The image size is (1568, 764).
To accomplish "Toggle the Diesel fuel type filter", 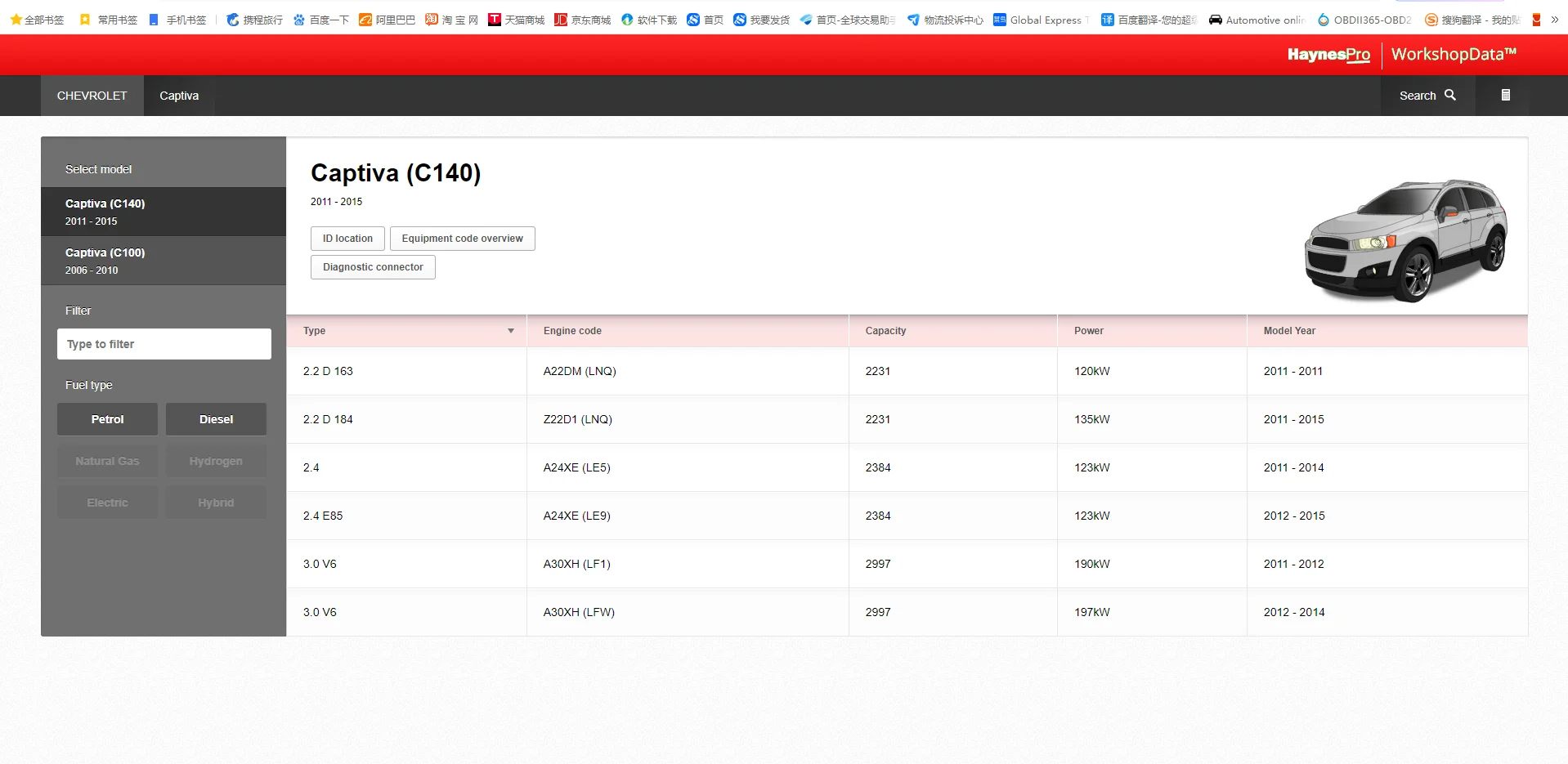I will (216, 419).
